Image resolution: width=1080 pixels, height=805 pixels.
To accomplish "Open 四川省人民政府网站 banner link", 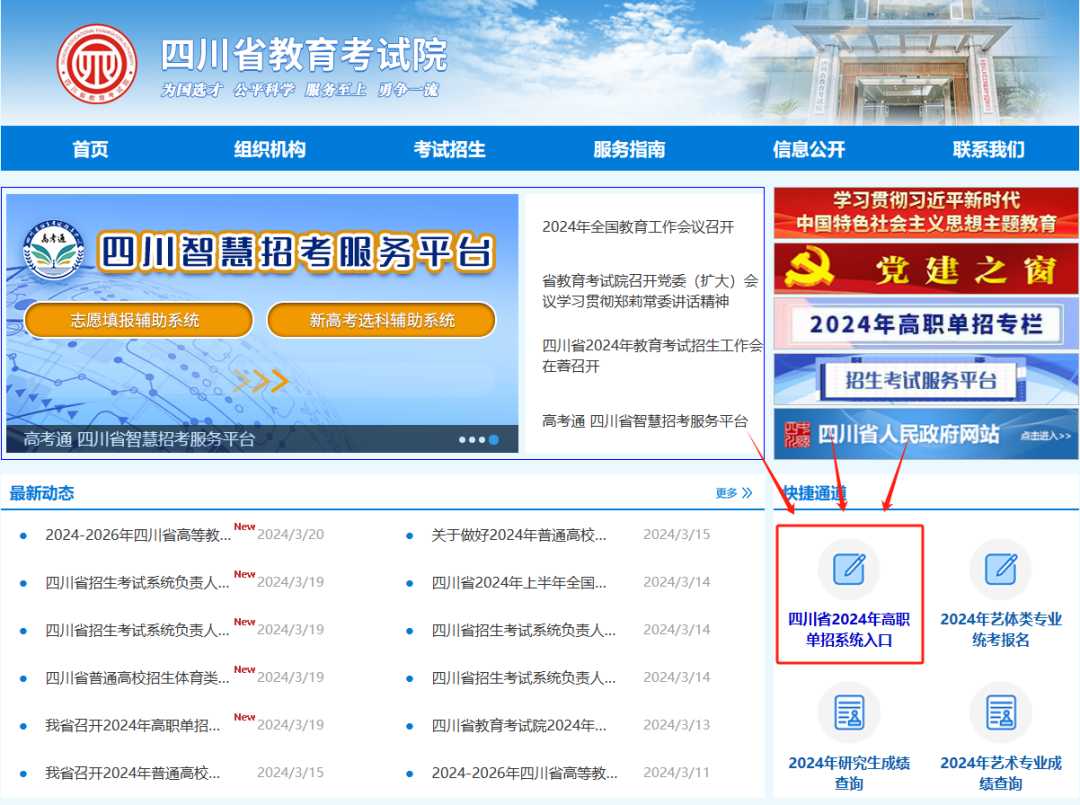I will [925, 434].
